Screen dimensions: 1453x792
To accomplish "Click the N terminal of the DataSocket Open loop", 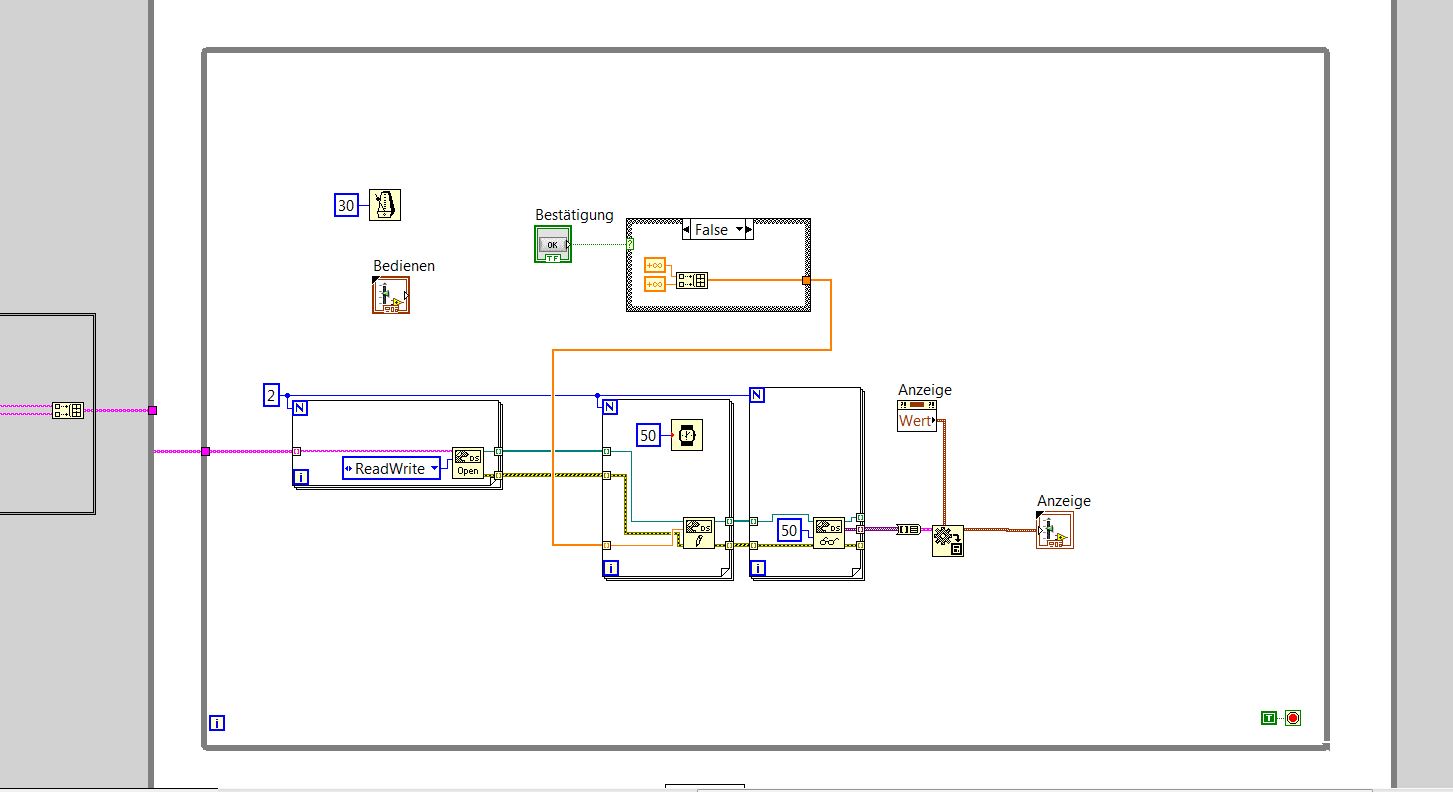I will pos(299,406).
